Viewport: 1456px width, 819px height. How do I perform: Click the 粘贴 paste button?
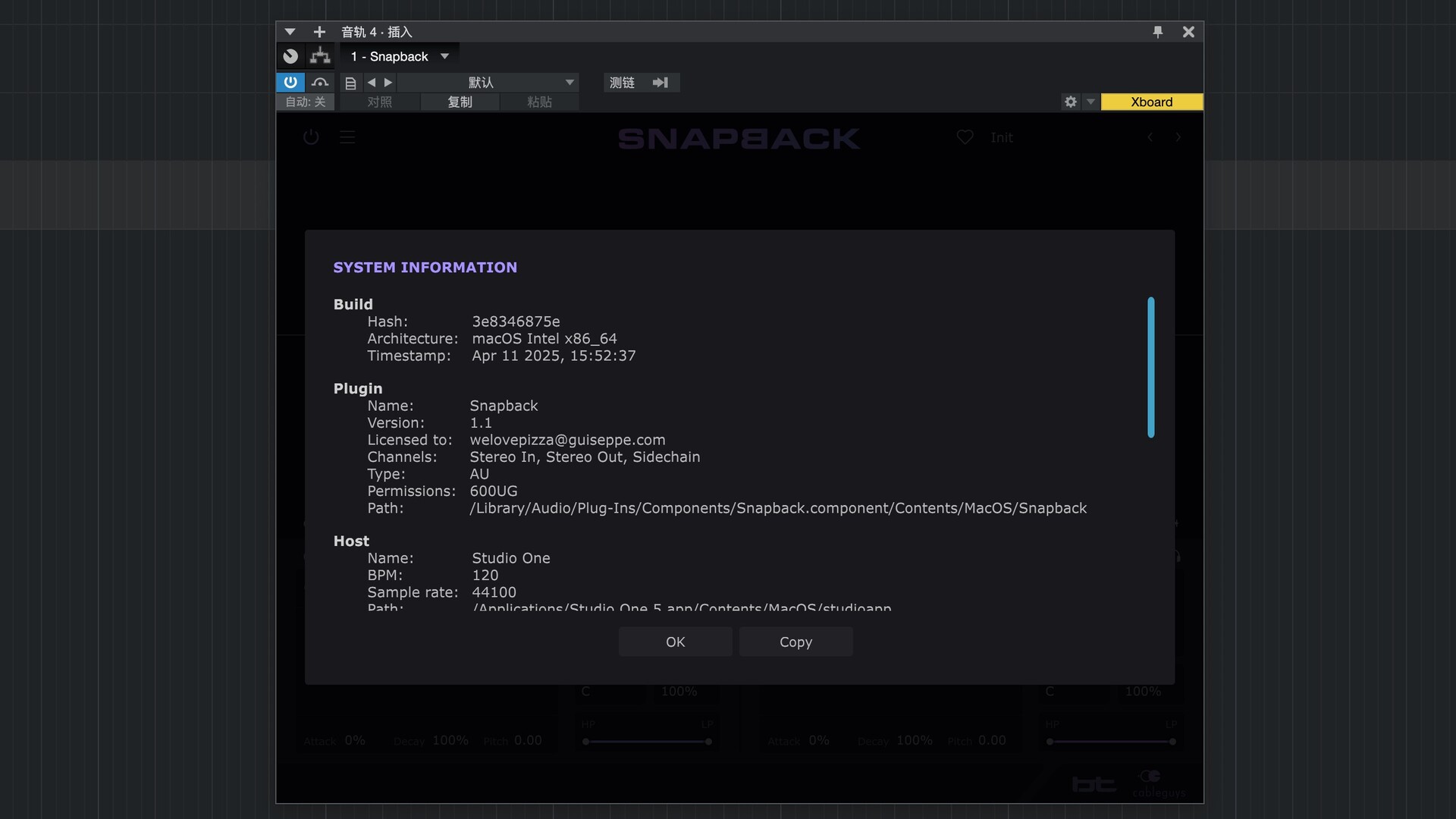point(539,102)
